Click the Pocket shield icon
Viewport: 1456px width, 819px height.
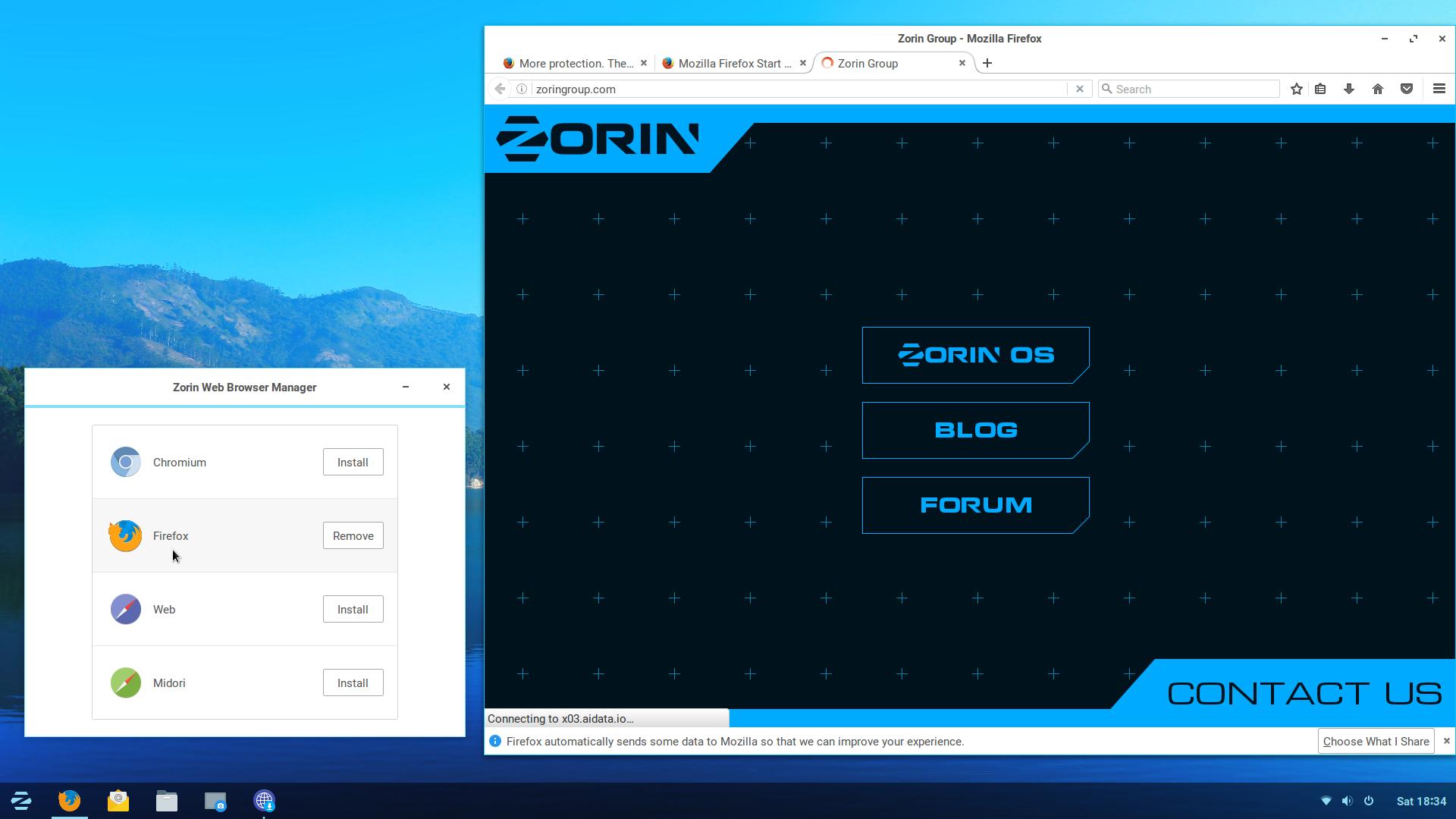click(1407, 89)
